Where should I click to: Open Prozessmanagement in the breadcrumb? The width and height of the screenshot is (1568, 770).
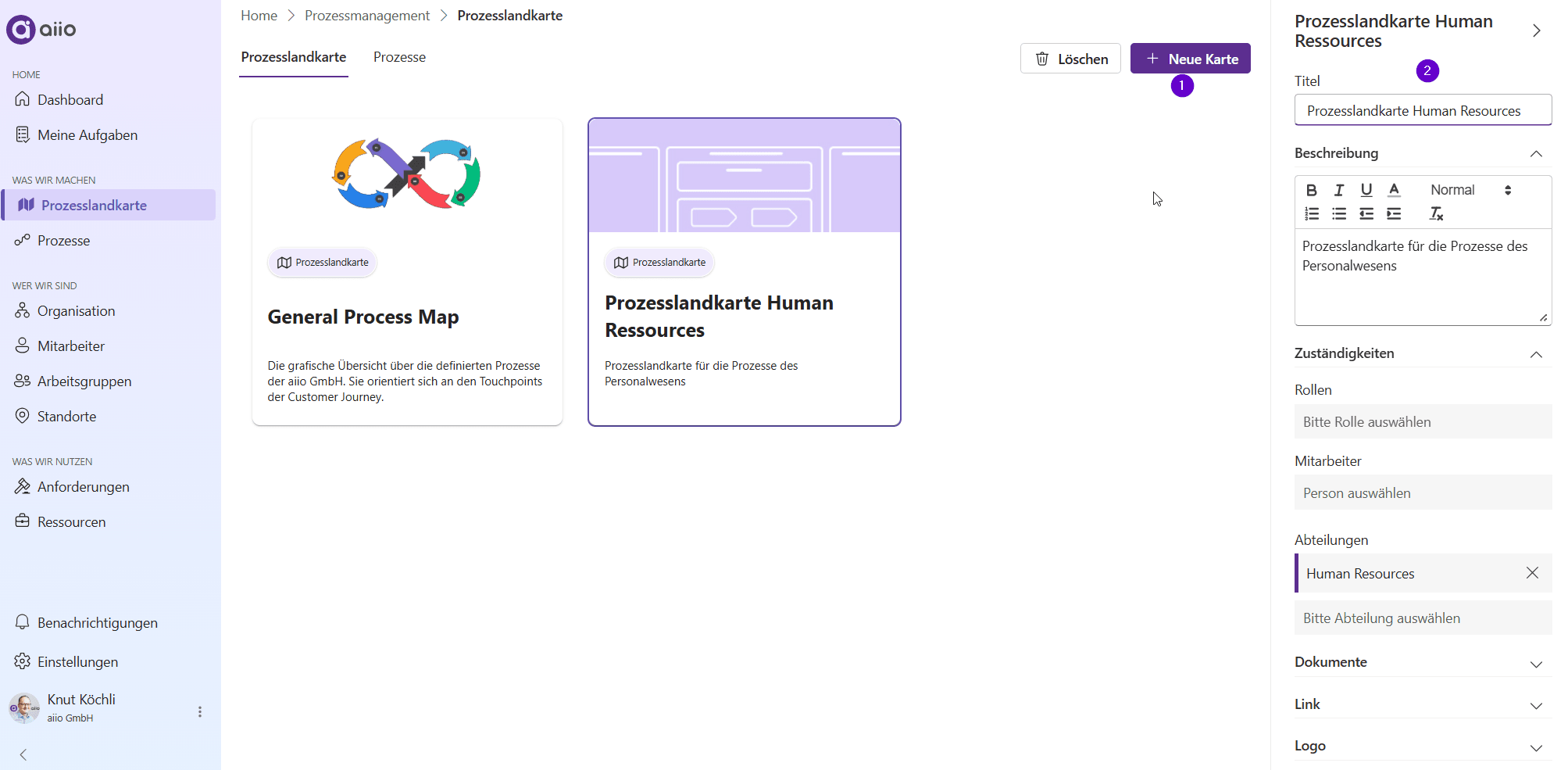(x=367, y=16)
